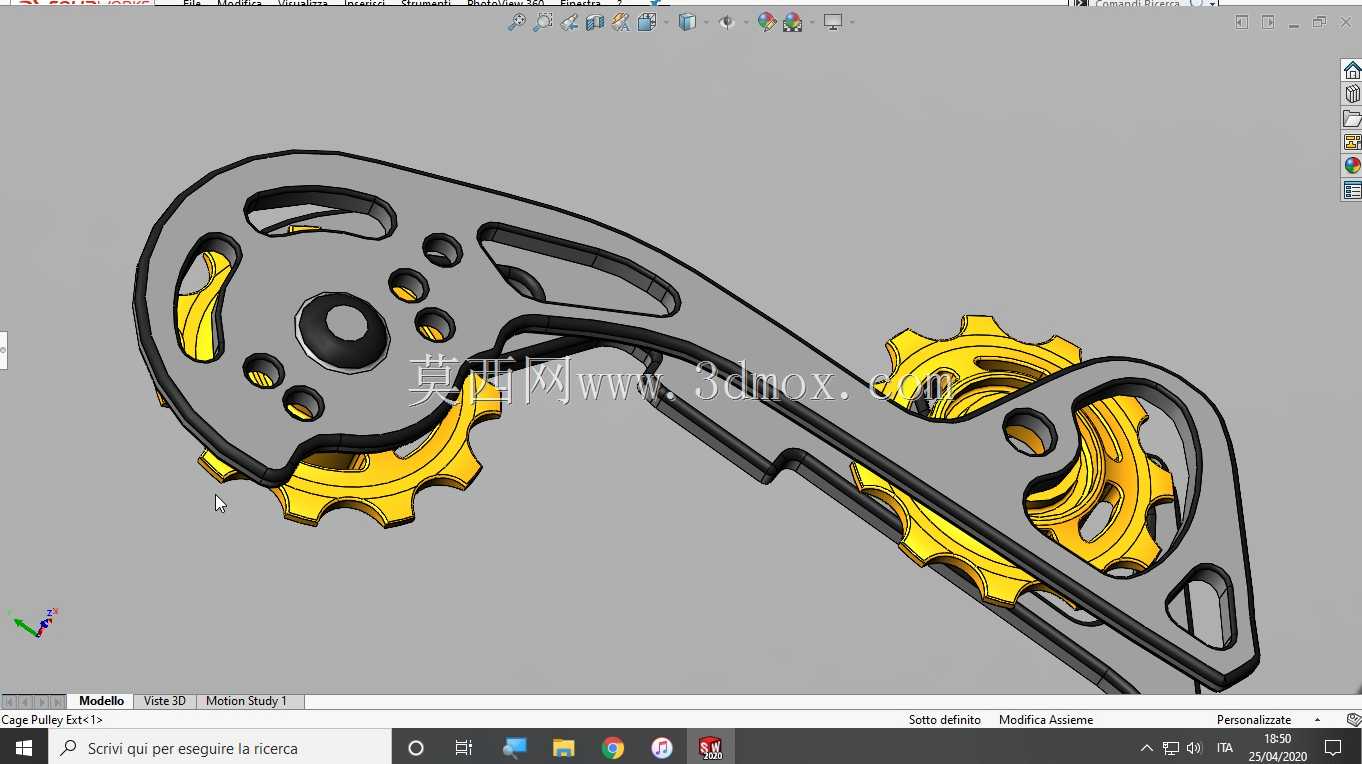1362x764 pixels.
Task: Switch to the Viste 3D tab
Action: 165,701
